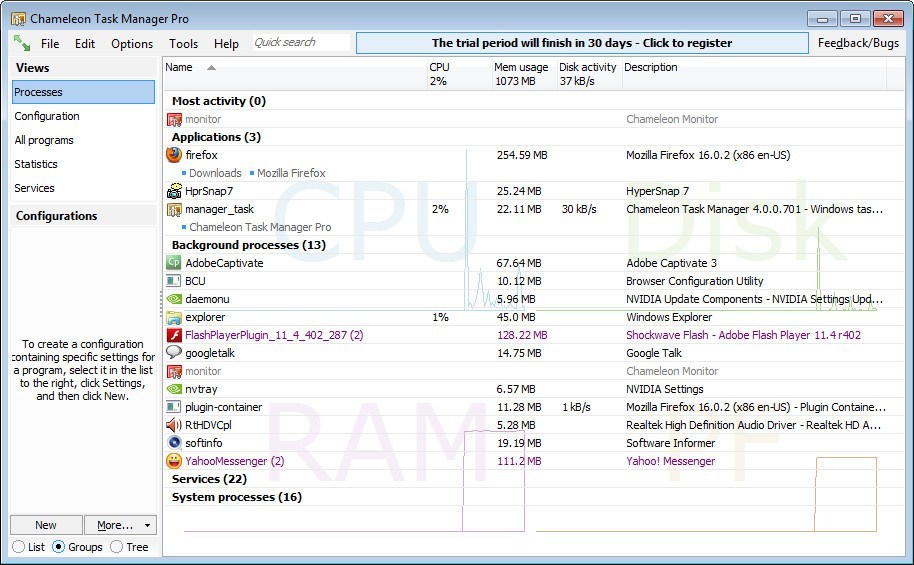The height and width of the screenshot is (565, 914).
Task: Click the monitor icon under Most activity
Action: click(174, 119)
